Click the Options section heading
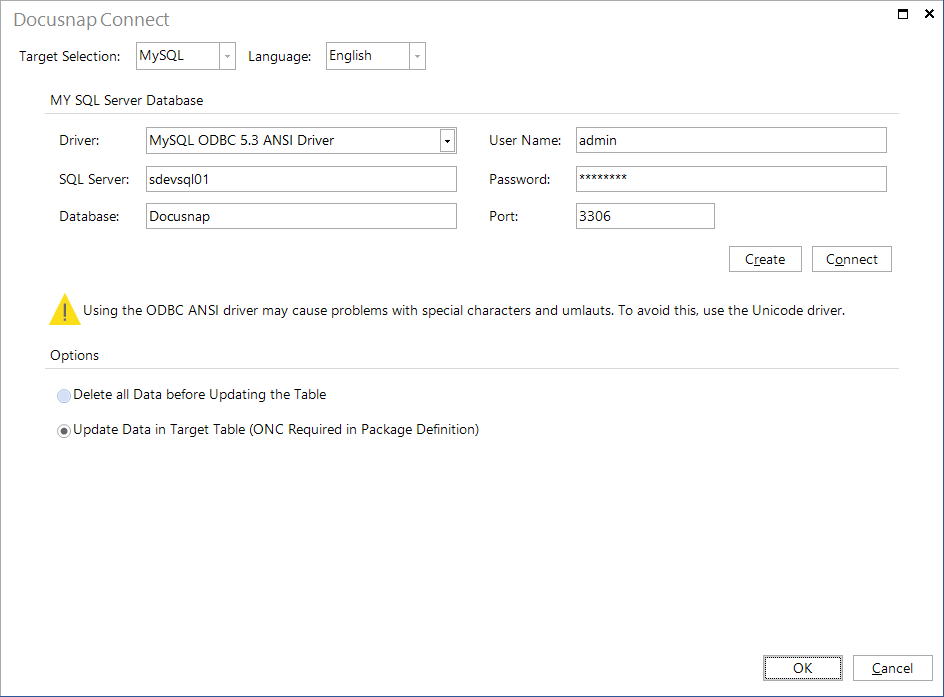Image resolution: width=944 pixels, height=697 pixels. point(75,355)
